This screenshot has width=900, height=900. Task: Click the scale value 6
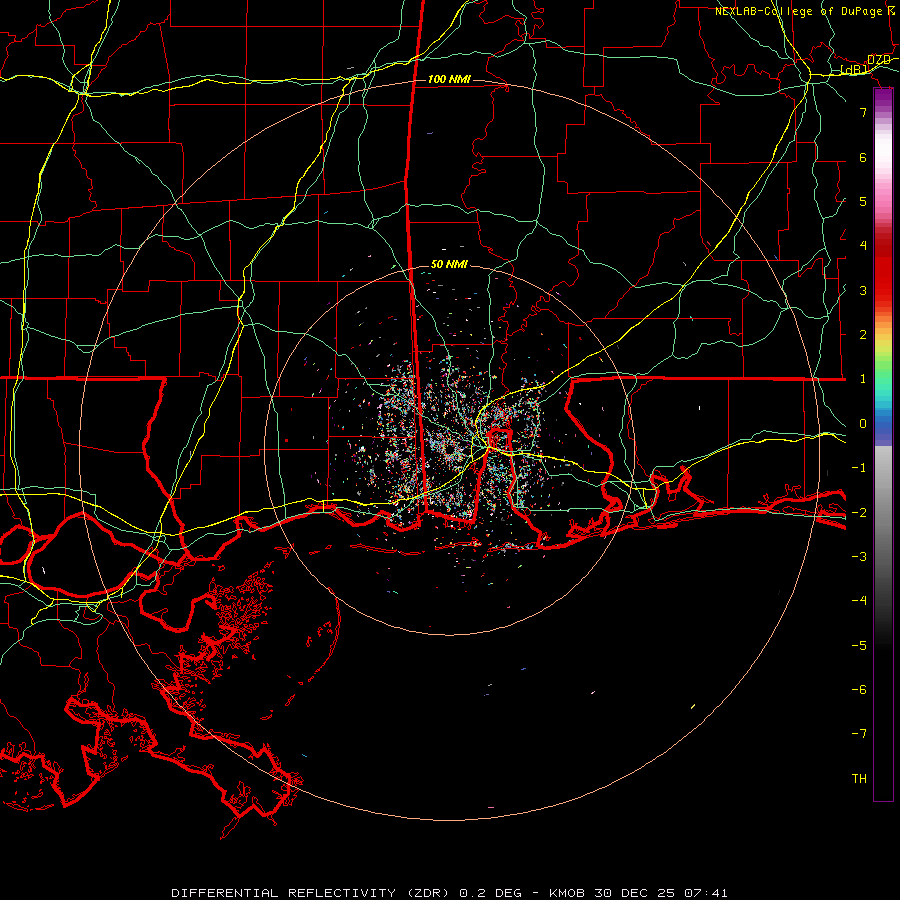tap(863, 157)
